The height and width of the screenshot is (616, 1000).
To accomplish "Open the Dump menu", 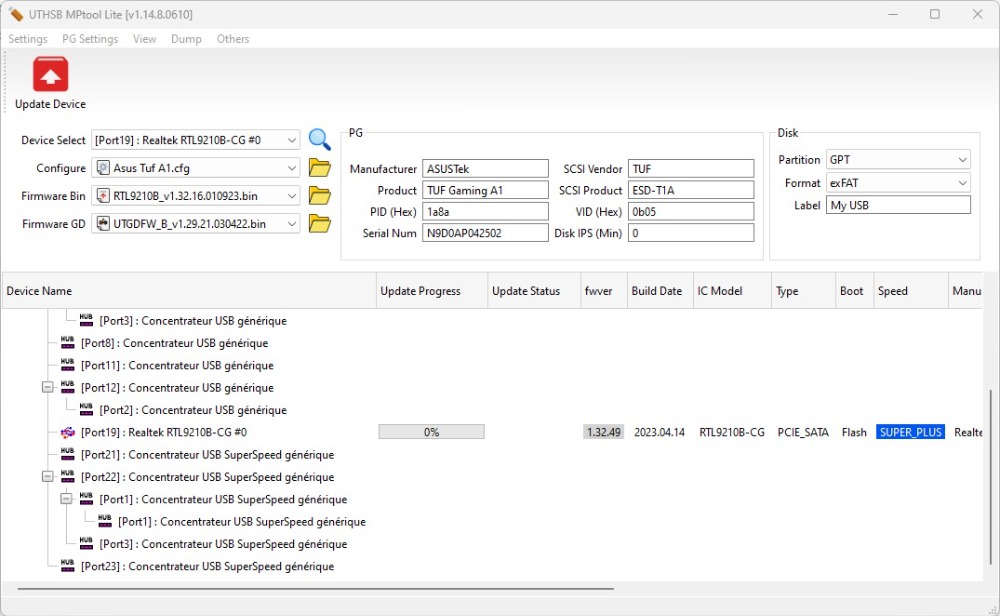I will pos(186,39).
